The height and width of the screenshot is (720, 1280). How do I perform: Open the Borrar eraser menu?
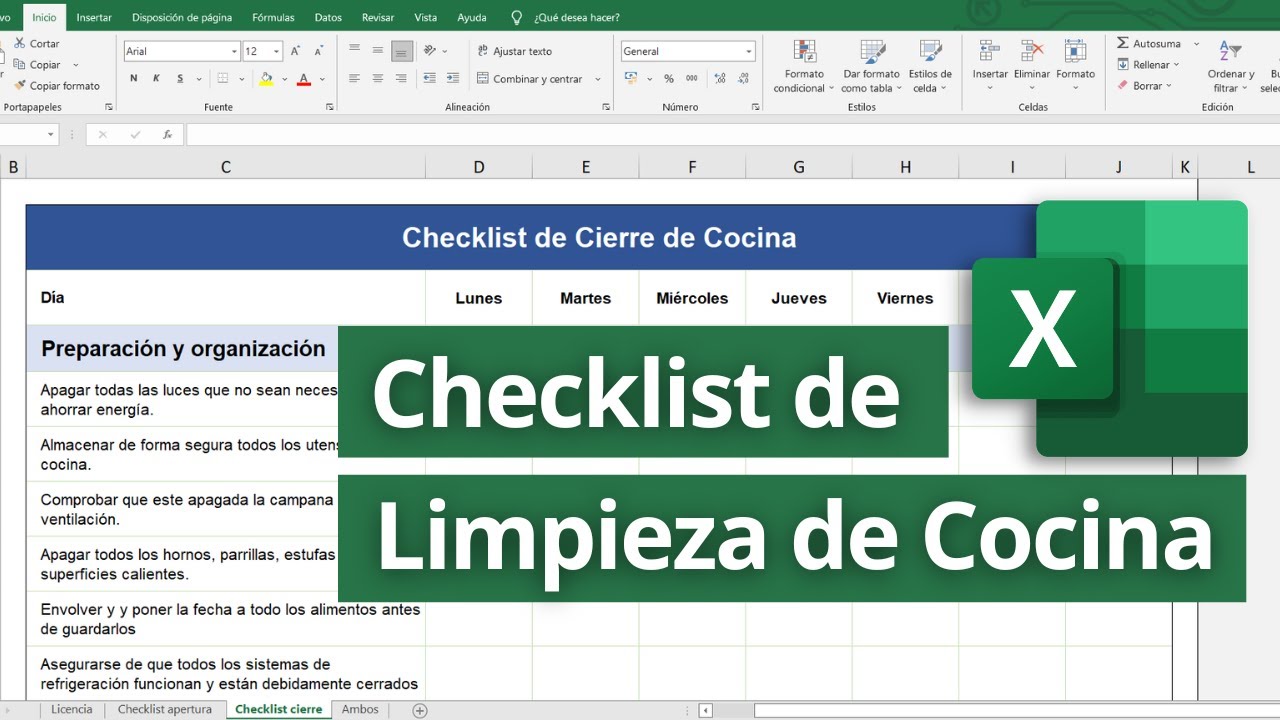1143,86
